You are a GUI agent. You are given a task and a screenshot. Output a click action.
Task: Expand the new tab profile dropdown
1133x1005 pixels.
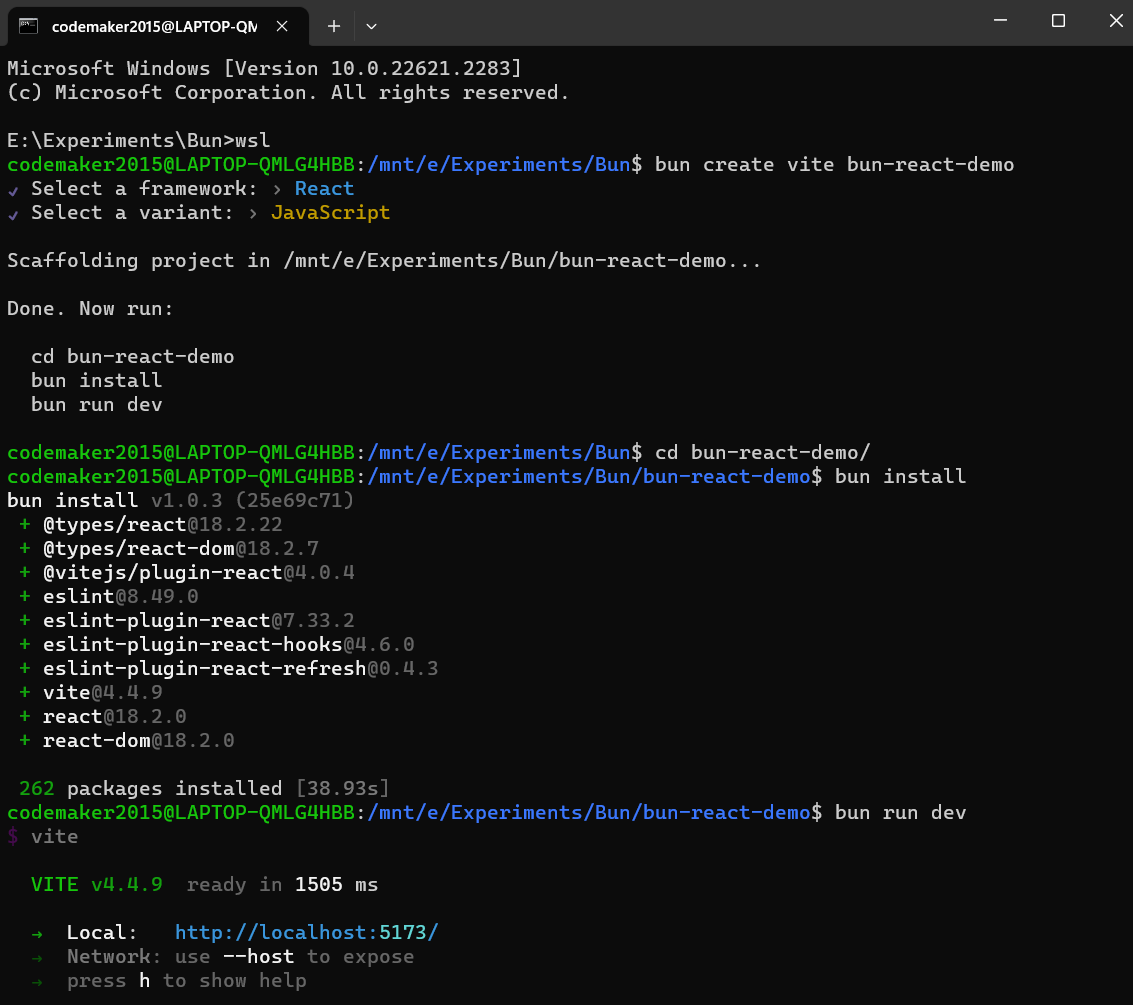click(x=371, y=26)
